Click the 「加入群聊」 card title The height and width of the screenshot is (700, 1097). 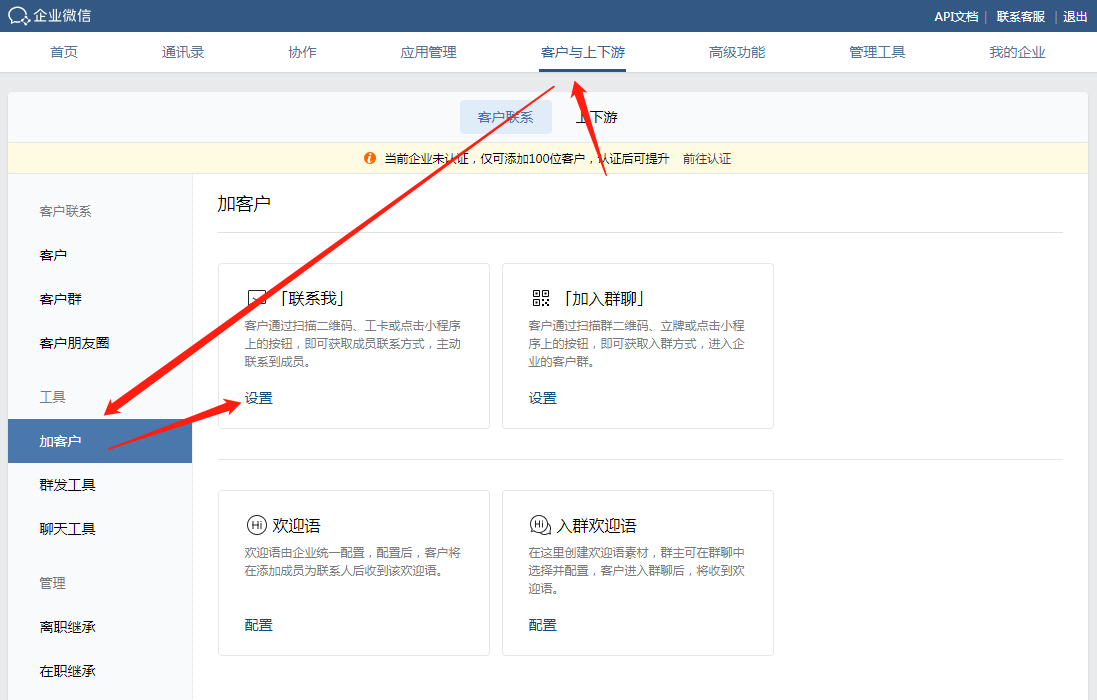click(x=604, y=299)
